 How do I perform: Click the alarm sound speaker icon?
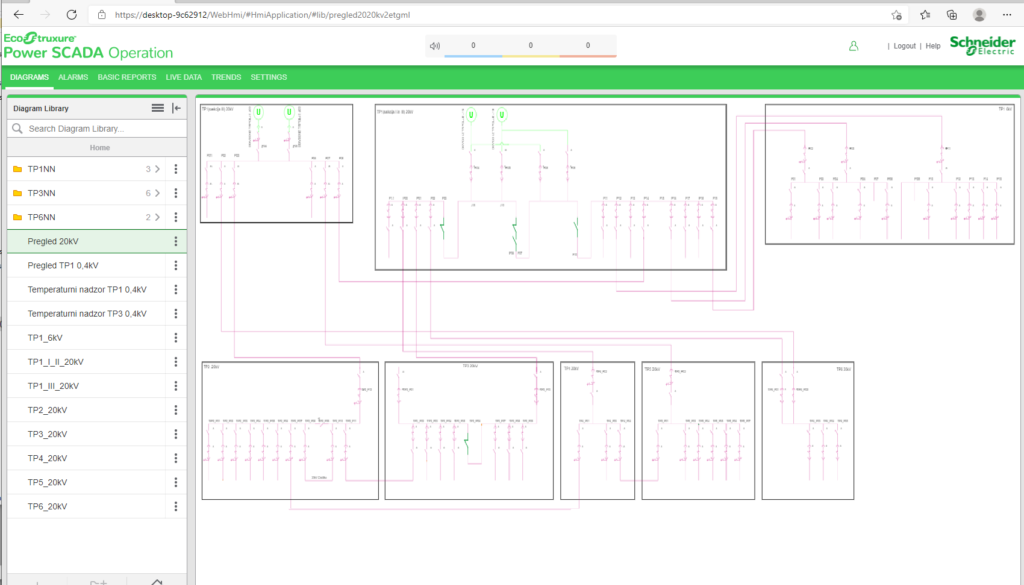435,46
